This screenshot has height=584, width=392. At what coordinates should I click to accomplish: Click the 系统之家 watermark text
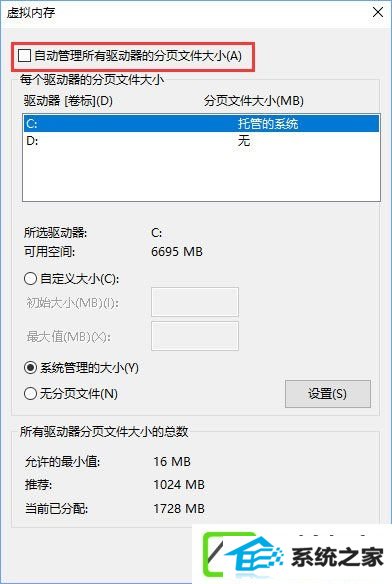click(x=337, y=558)
